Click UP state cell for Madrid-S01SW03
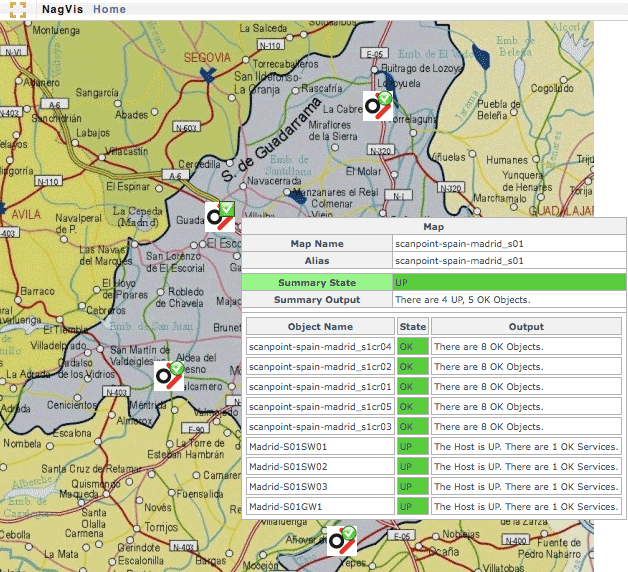This screenshot has height=572, width=628. coord(413,487)
